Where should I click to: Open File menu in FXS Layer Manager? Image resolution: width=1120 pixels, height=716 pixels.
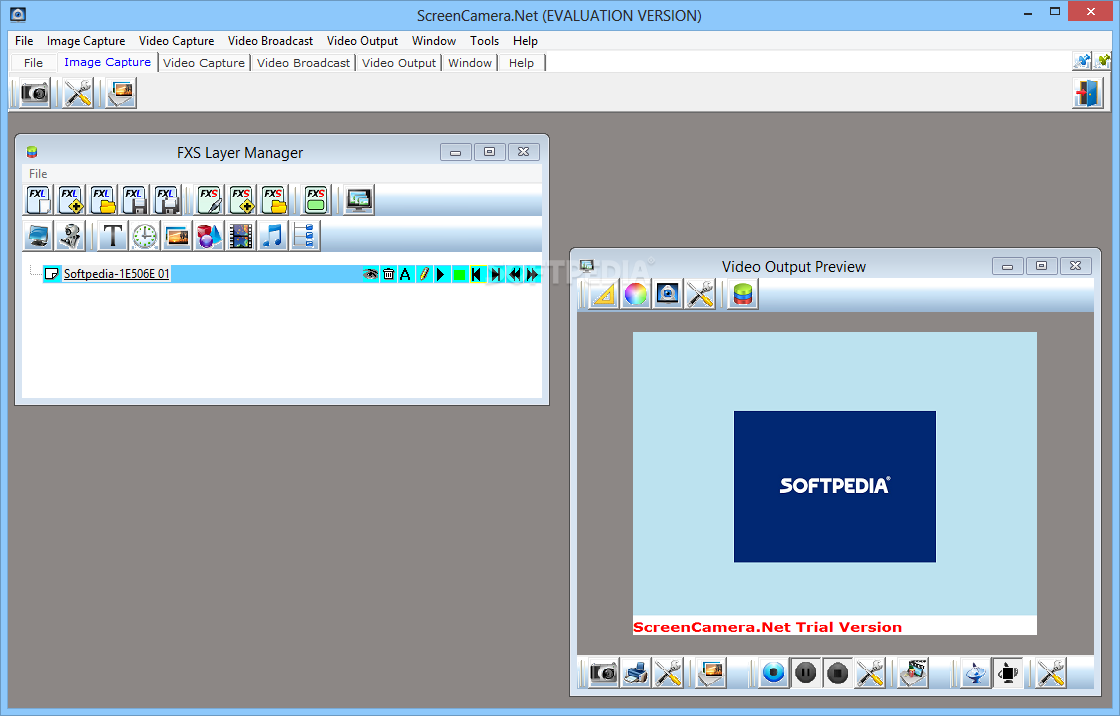click(38, 174)
